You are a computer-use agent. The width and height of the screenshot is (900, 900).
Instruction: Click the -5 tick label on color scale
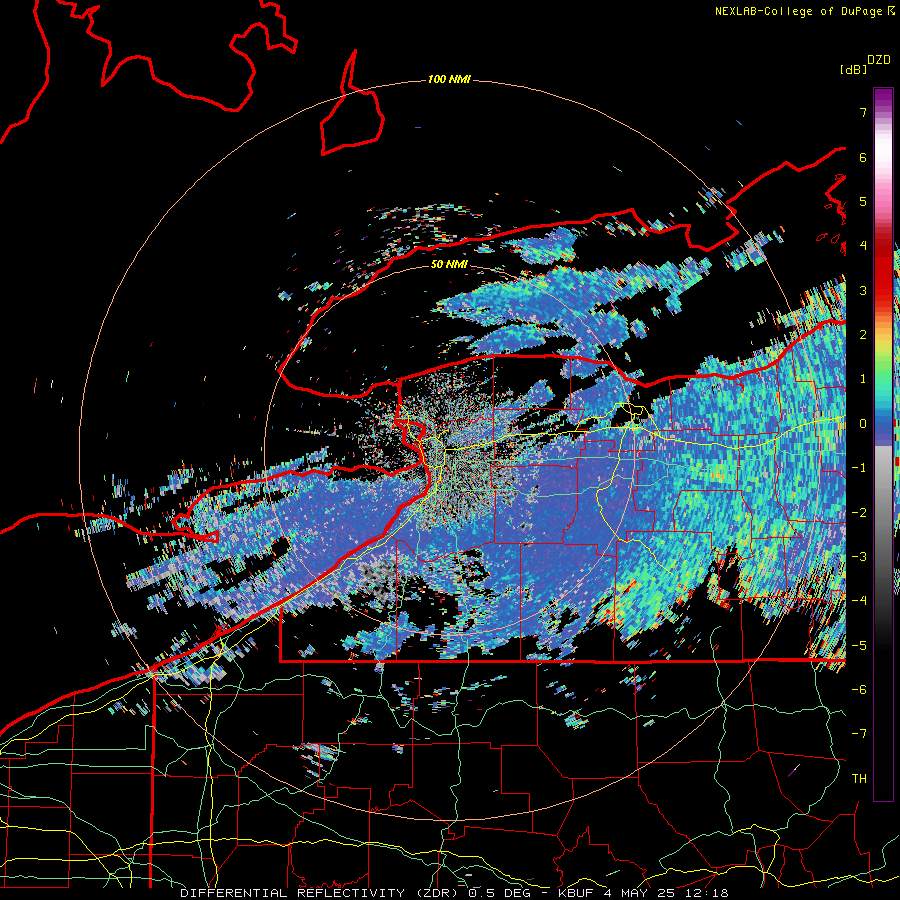tap(859, 646)
